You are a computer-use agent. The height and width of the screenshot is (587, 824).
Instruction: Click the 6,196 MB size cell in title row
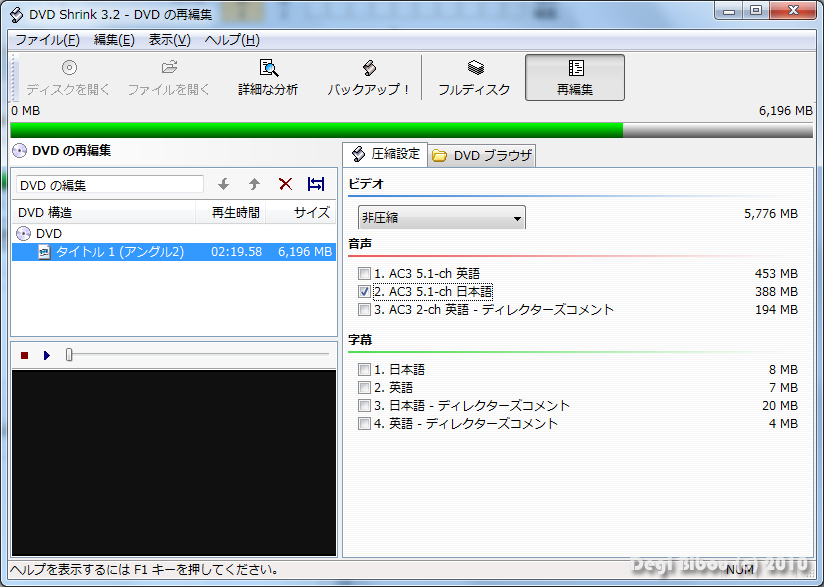[305, 252]
